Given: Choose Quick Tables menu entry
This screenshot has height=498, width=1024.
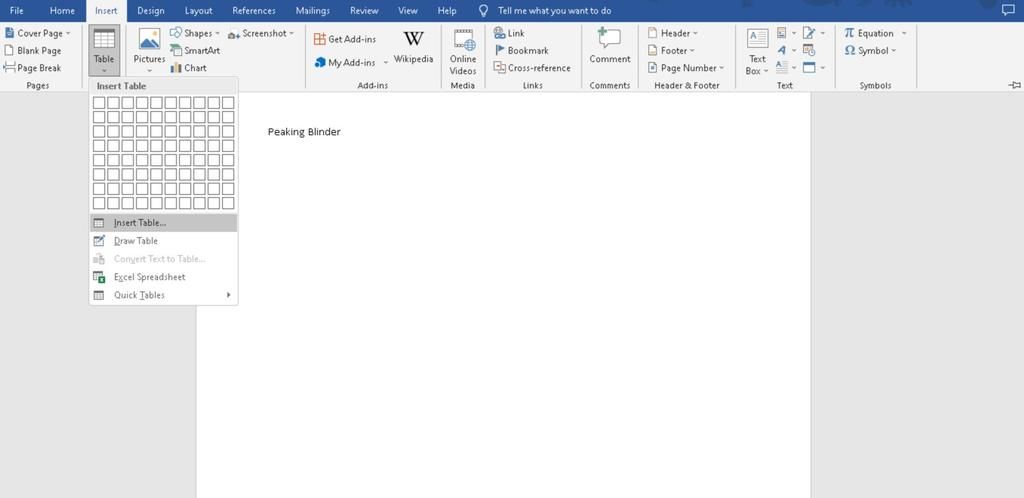Looking at the screenshot, I should coord(163,295).
